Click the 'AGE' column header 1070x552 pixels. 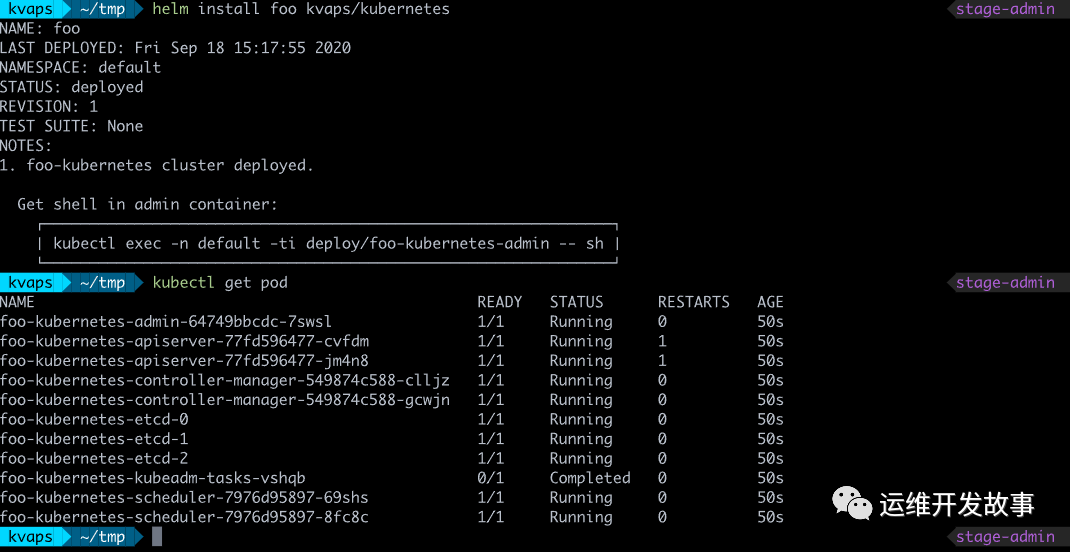[770, 302]
